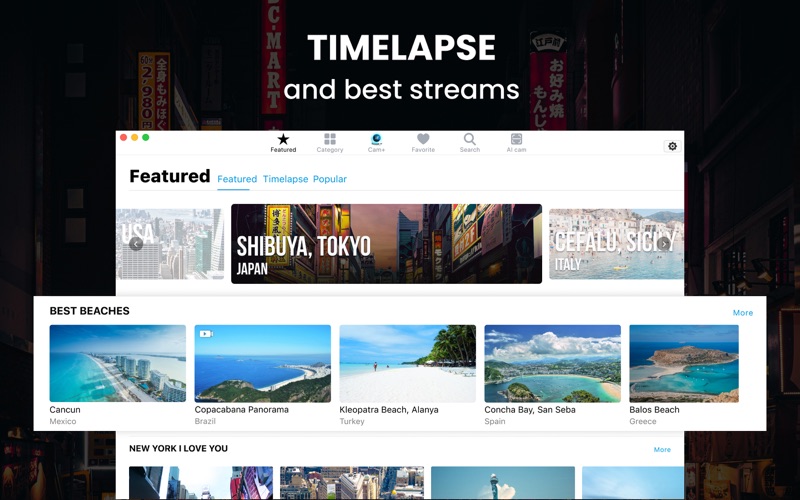The image size is (800, 500).
Task: Open the Category grid icon
Action: click(x=330, y=139)
